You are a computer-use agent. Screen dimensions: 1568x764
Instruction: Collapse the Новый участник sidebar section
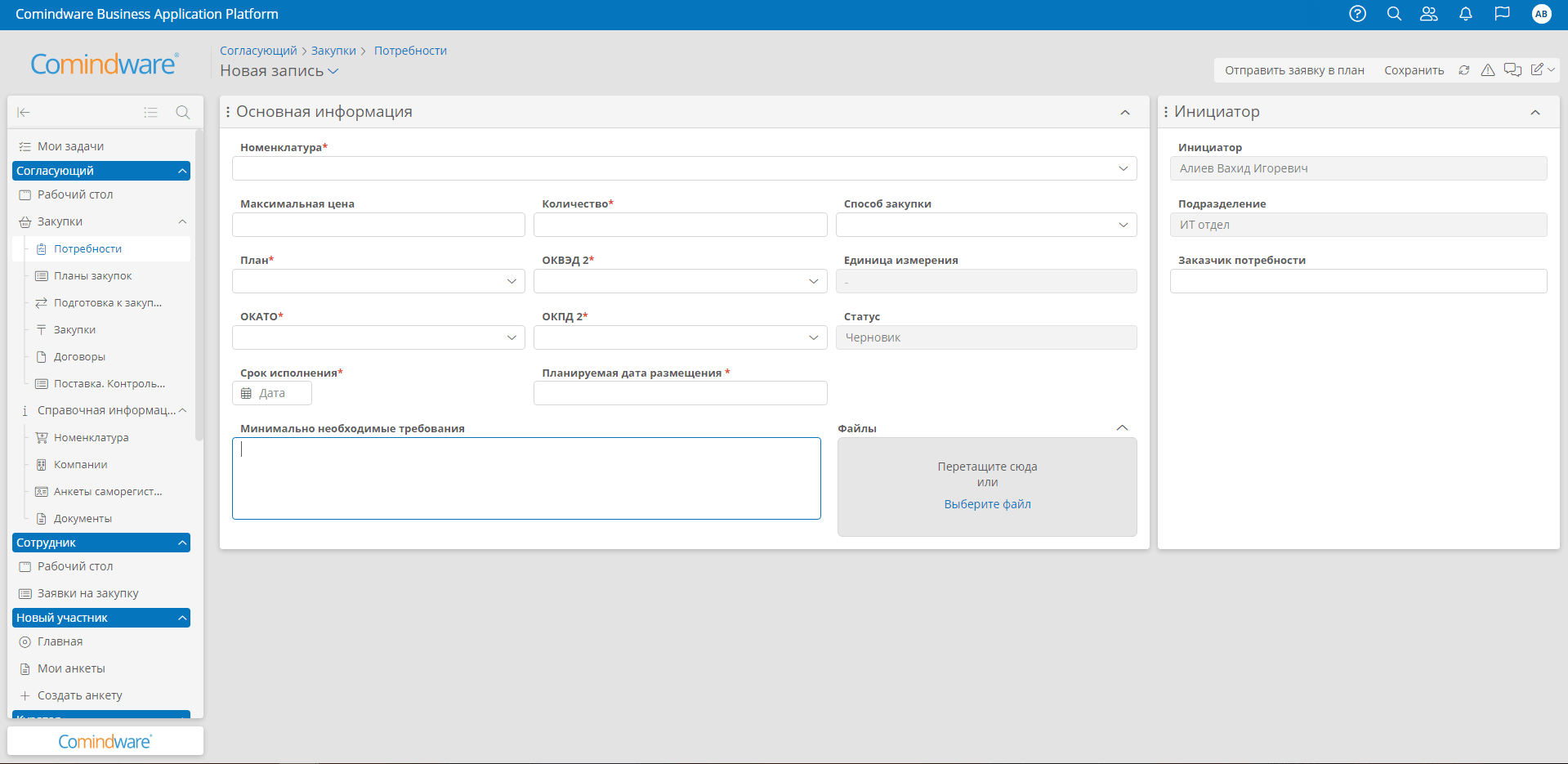pyautogui.click(x=182, y=618)
